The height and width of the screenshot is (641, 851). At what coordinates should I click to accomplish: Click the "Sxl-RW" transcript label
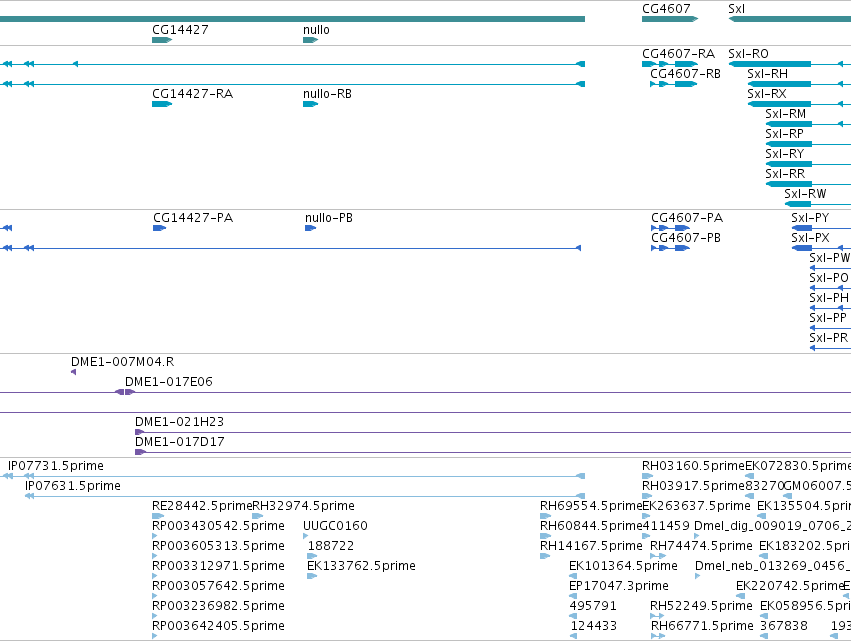click(805, 194)
